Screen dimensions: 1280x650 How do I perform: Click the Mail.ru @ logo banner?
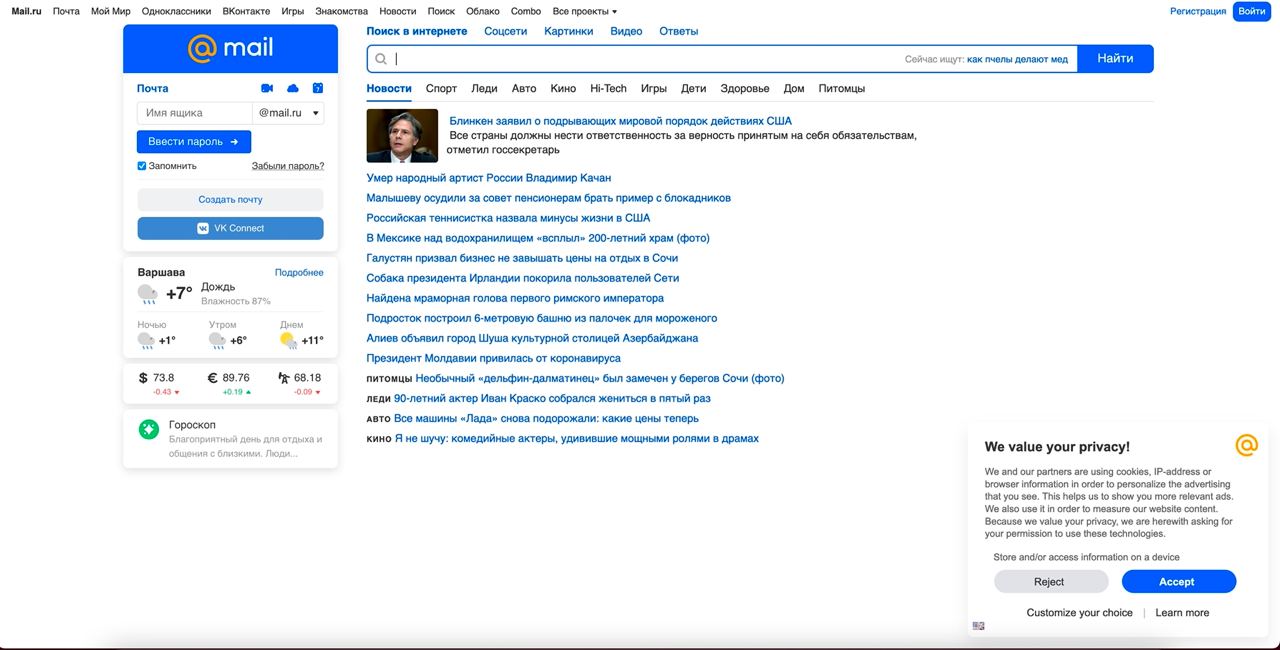point(230,48)
